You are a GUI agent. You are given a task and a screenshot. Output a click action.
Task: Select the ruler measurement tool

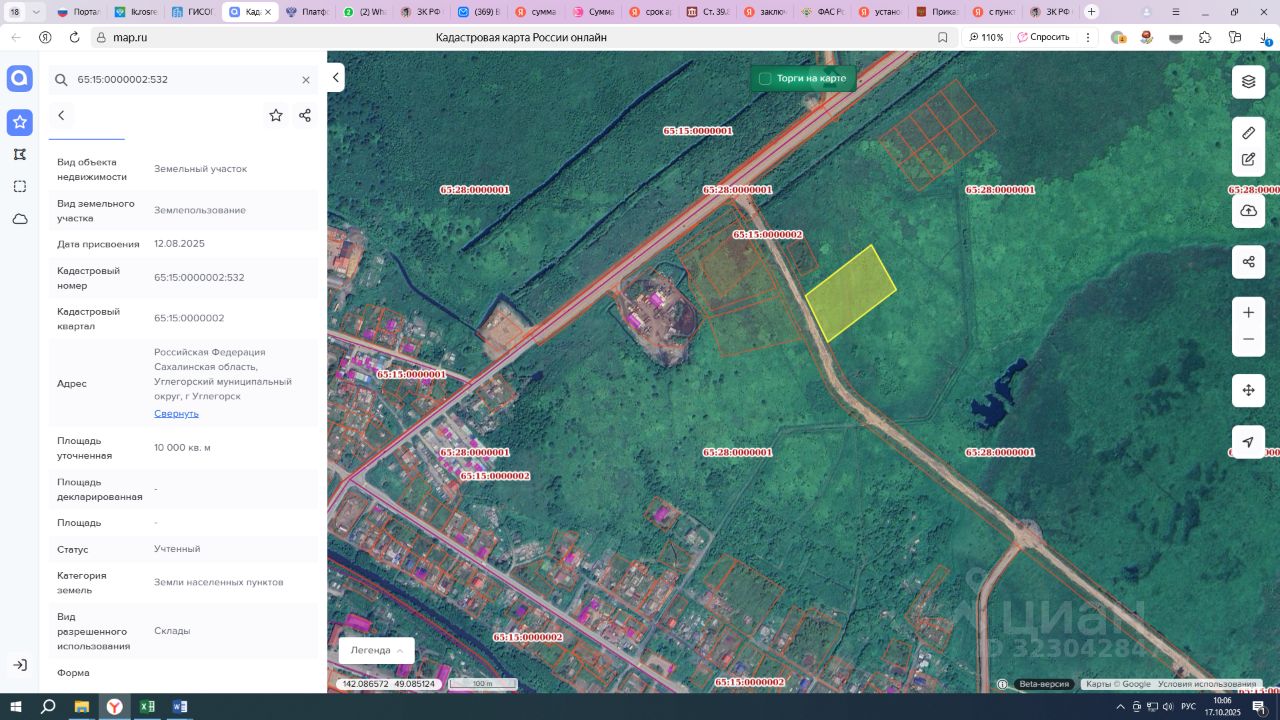click(x=1248, y=133)
